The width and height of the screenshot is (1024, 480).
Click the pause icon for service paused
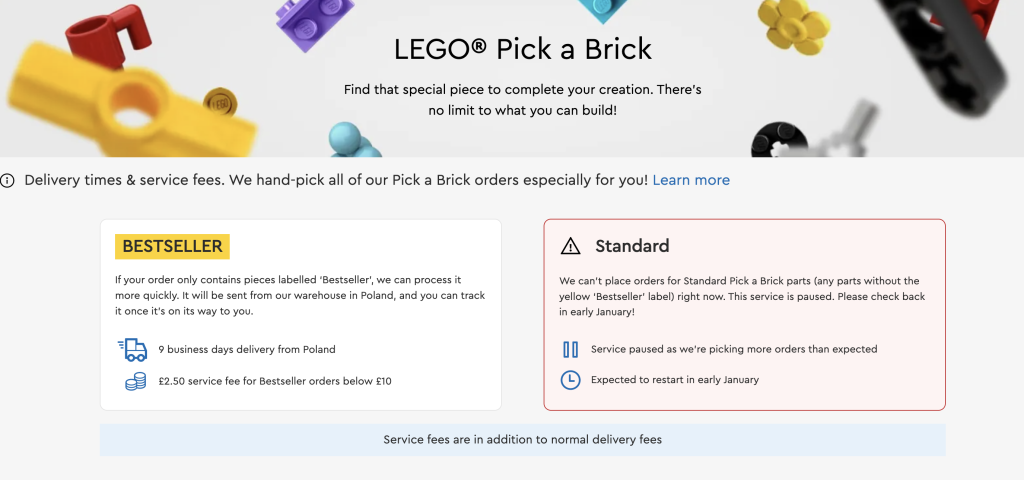point(570,349)
